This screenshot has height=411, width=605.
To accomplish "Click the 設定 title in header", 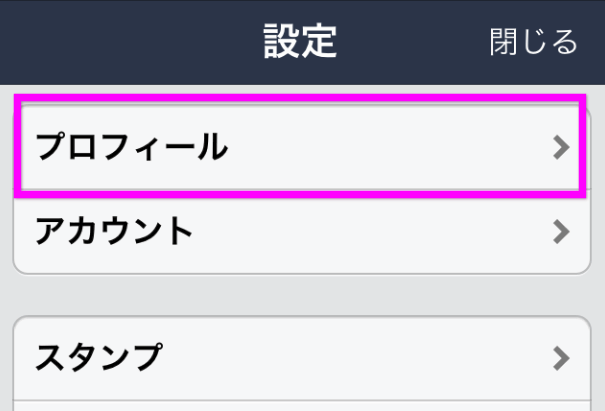I will pos(301,42).
